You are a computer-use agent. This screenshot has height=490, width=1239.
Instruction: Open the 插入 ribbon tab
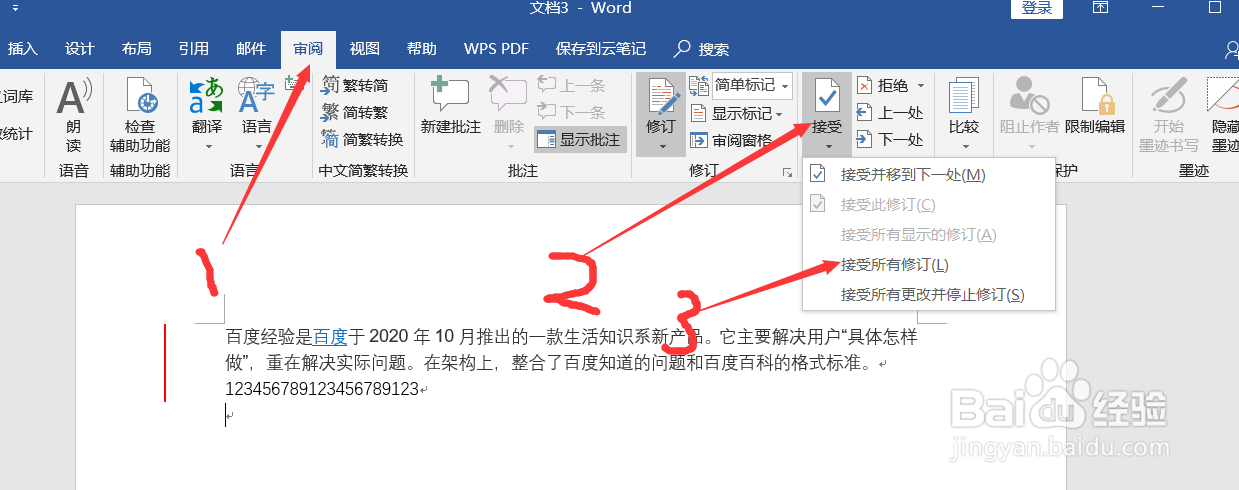click(x=22, y=49)
